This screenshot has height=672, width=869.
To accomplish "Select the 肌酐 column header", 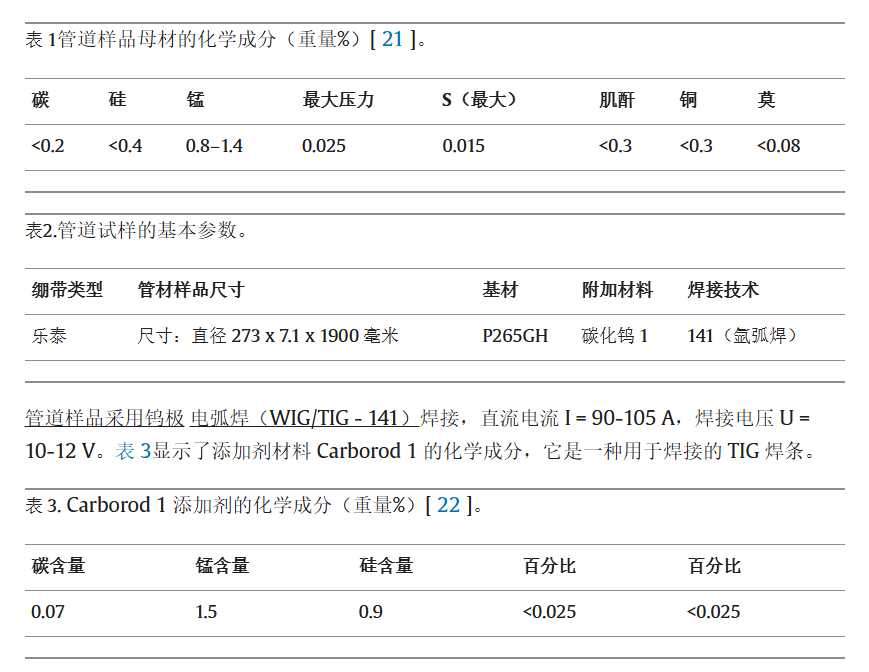I will click(617, 100).
